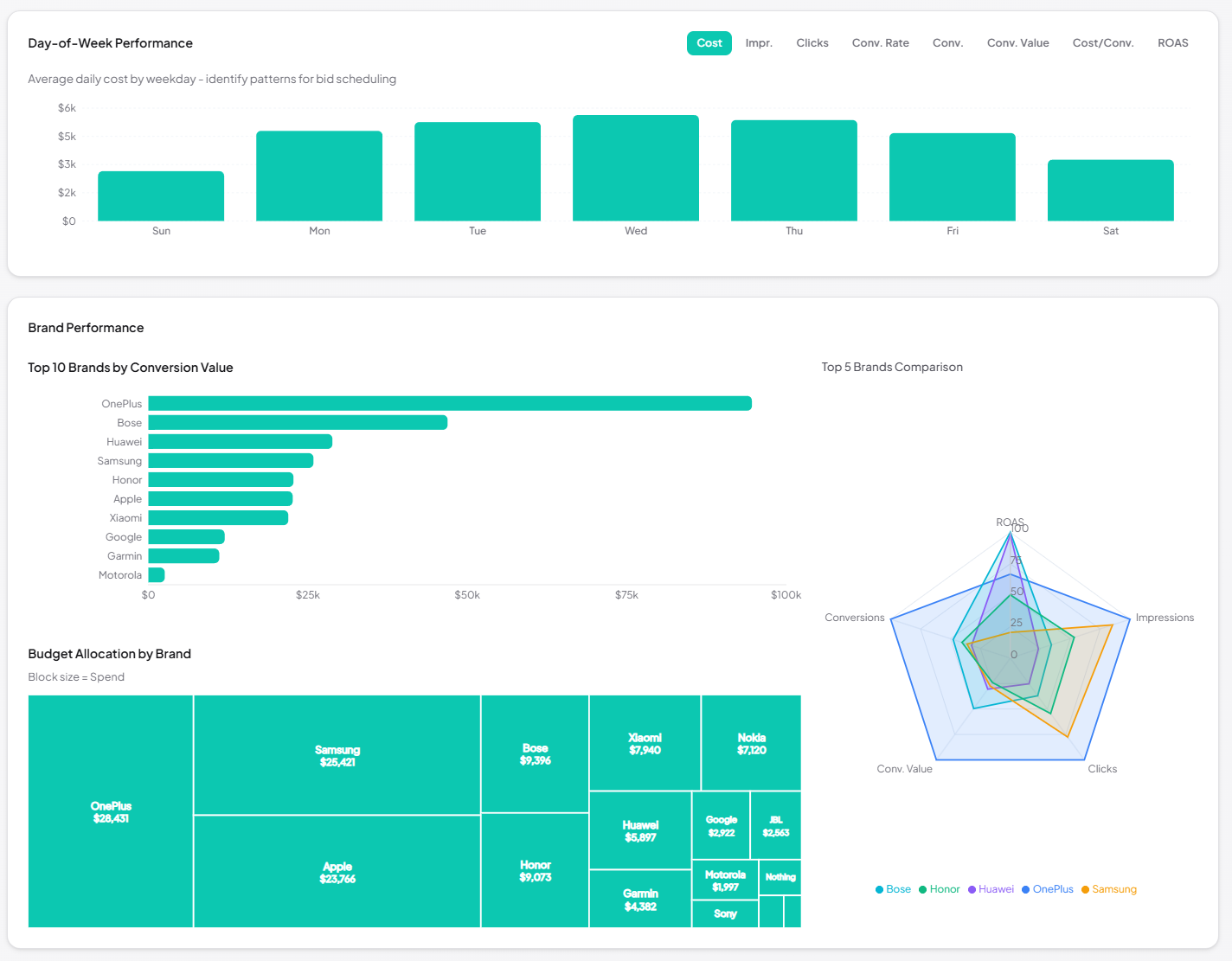This screenshot has height=961, width=1232.
Task: Switch to the ROAS metric tab
Action: click(1172, 42)
